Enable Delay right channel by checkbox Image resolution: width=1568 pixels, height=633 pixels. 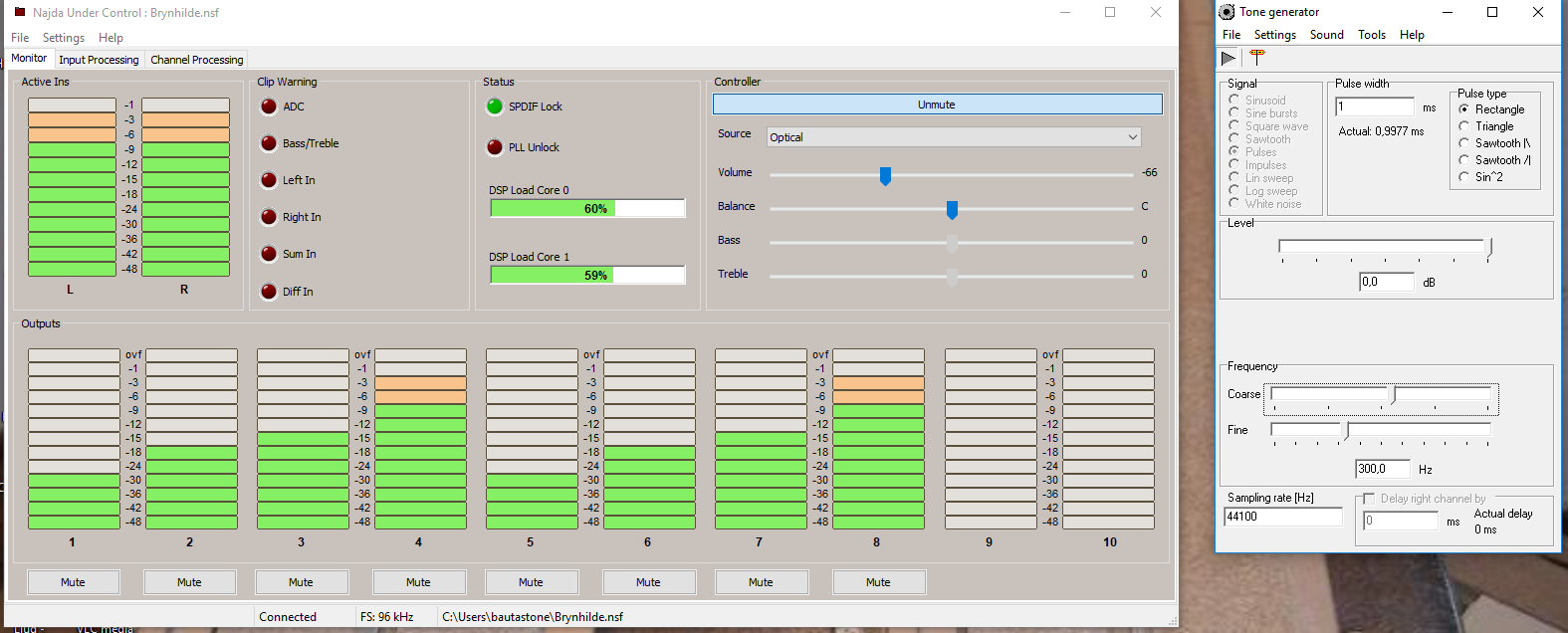pos(1368,499)
